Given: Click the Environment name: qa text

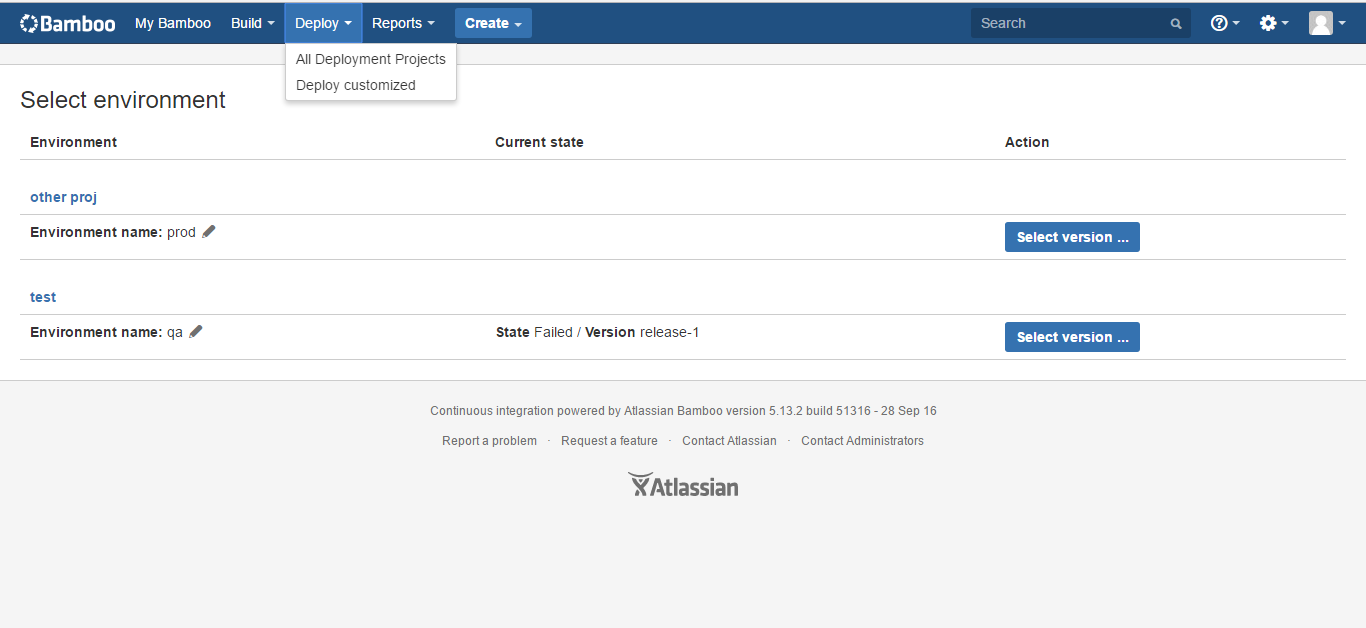Looking at the screenshot, I should pyautogui.click(x=106, y=332).
